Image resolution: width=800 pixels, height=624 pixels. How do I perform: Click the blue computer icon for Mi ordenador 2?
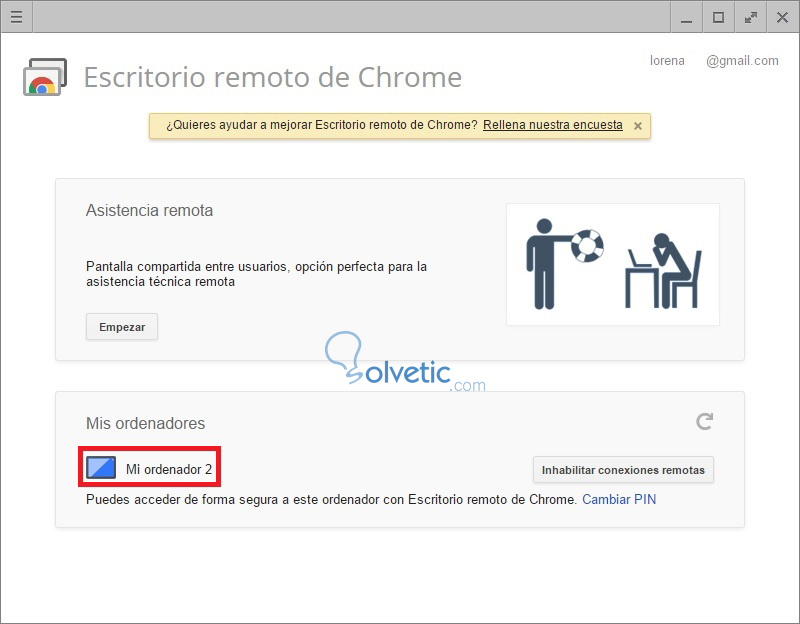coord(101,468)
